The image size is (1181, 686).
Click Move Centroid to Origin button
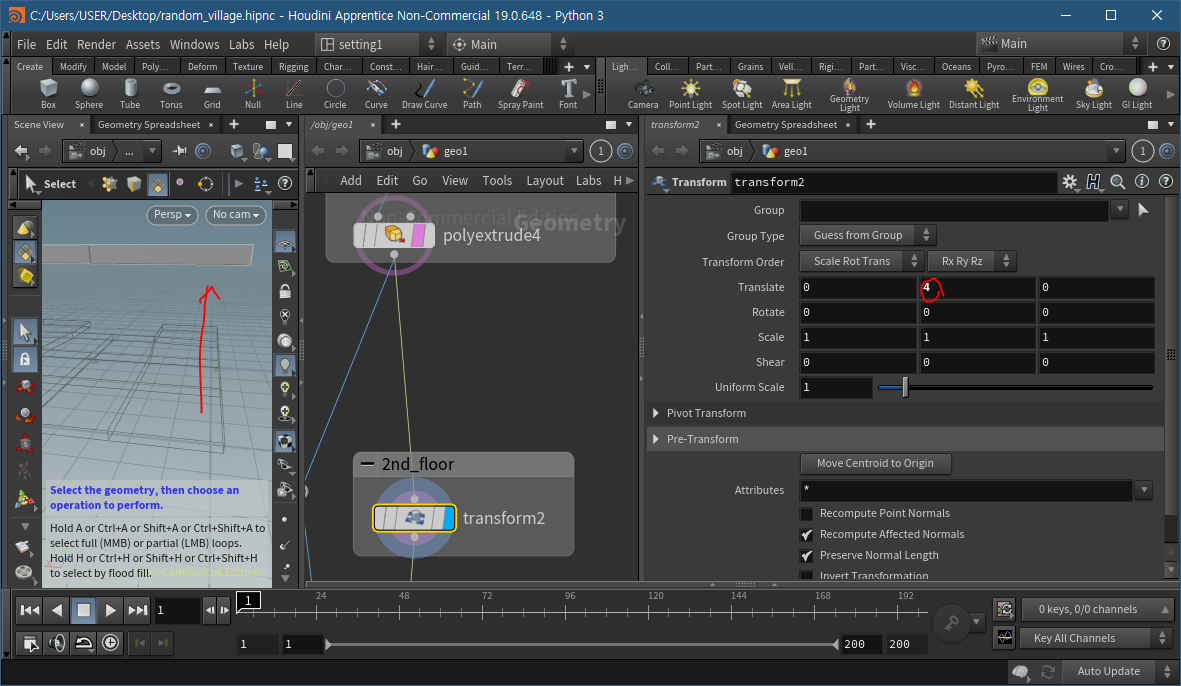tap(875, 463)
